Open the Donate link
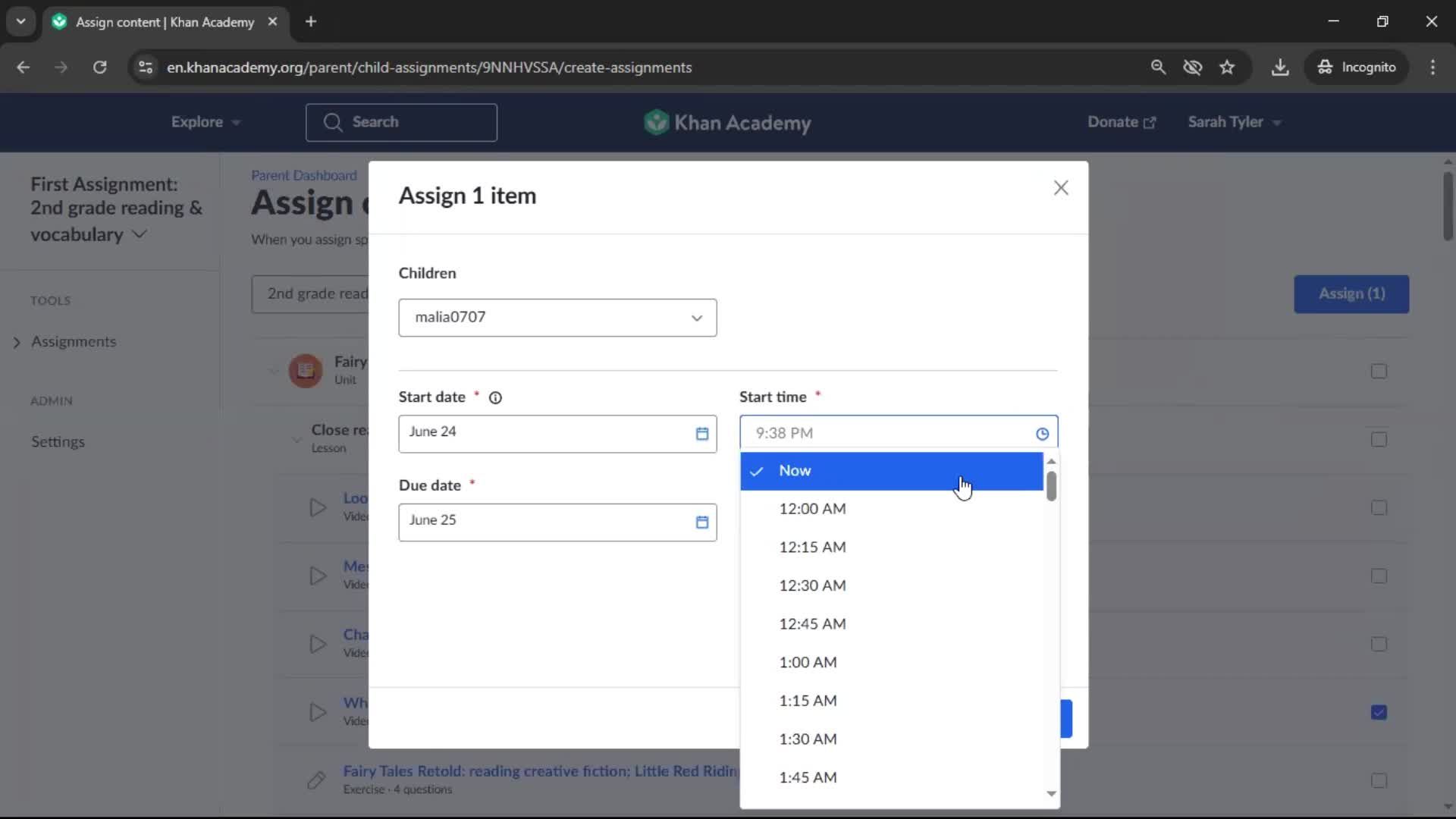The image size is (1456, 819). tap(1122, 122)
